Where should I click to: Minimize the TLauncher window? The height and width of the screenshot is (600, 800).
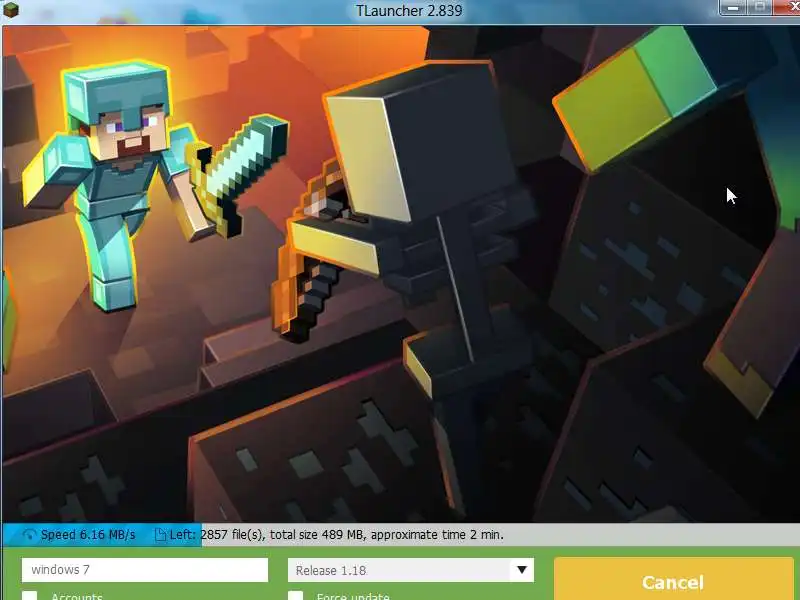tap(733, 7)
